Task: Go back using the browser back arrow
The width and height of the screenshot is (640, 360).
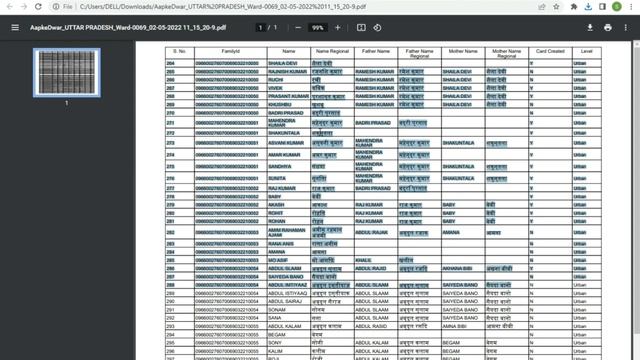Action: coord(10,7)
